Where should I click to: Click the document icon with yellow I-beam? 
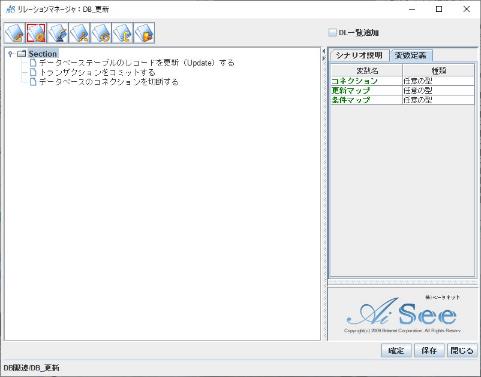pyautogui.click(x=123, y=33)
